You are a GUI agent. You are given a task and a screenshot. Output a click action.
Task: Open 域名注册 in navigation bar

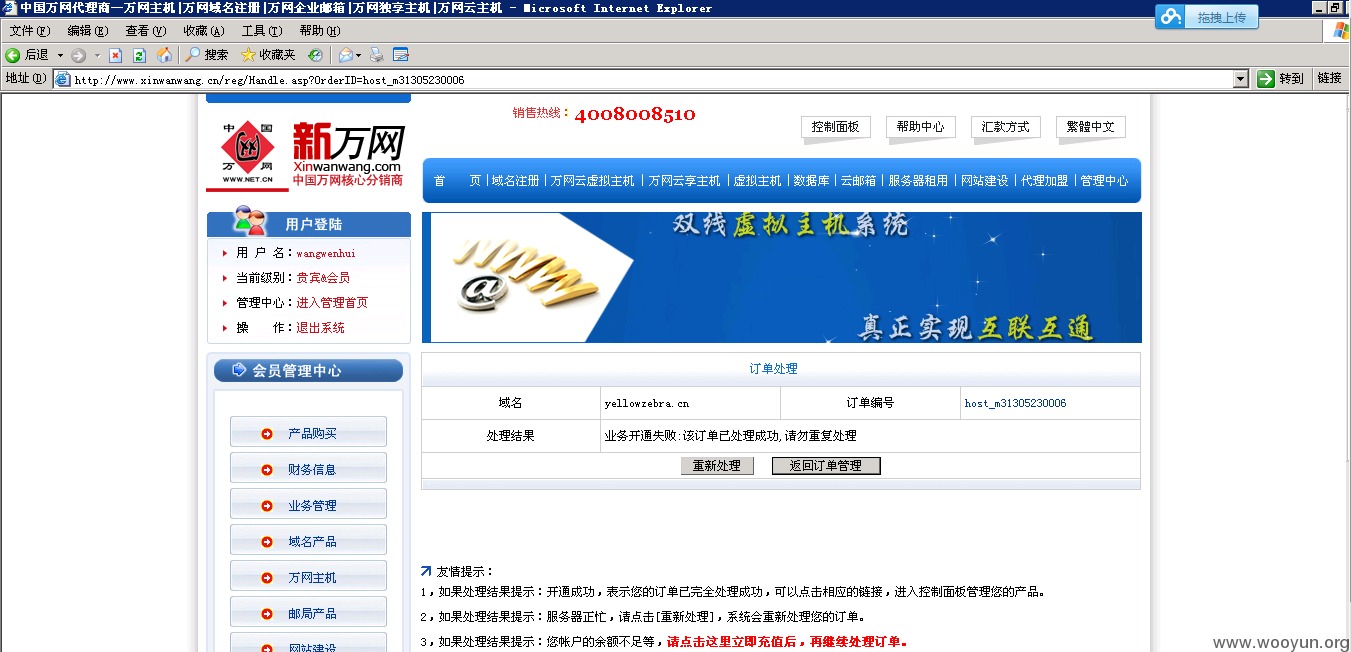515,181
